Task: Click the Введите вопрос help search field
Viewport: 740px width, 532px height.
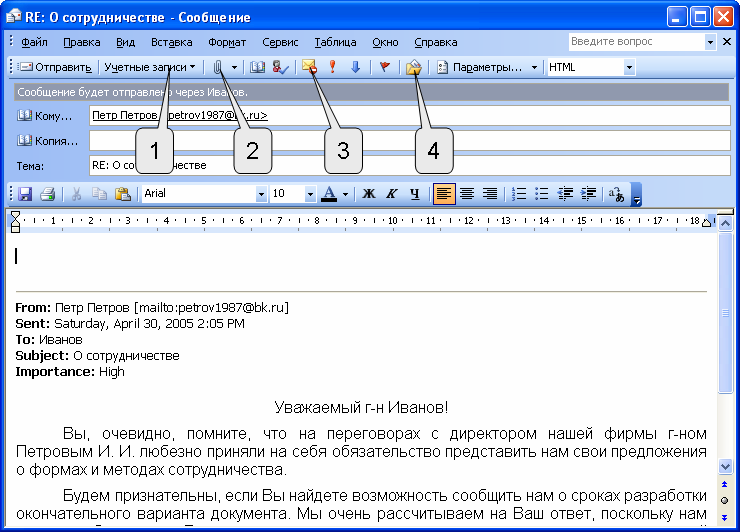Action: 637,42
